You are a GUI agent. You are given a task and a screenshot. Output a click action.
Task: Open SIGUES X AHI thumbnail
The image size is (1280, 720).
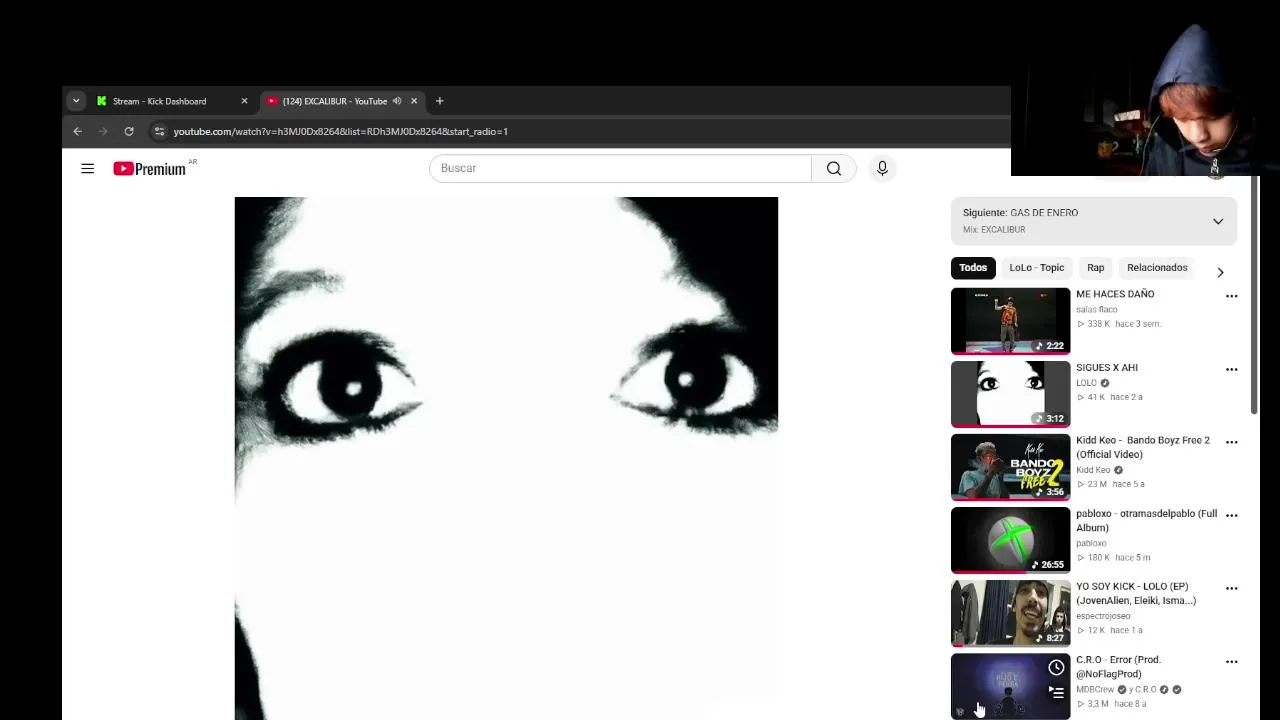[1010, 394]
